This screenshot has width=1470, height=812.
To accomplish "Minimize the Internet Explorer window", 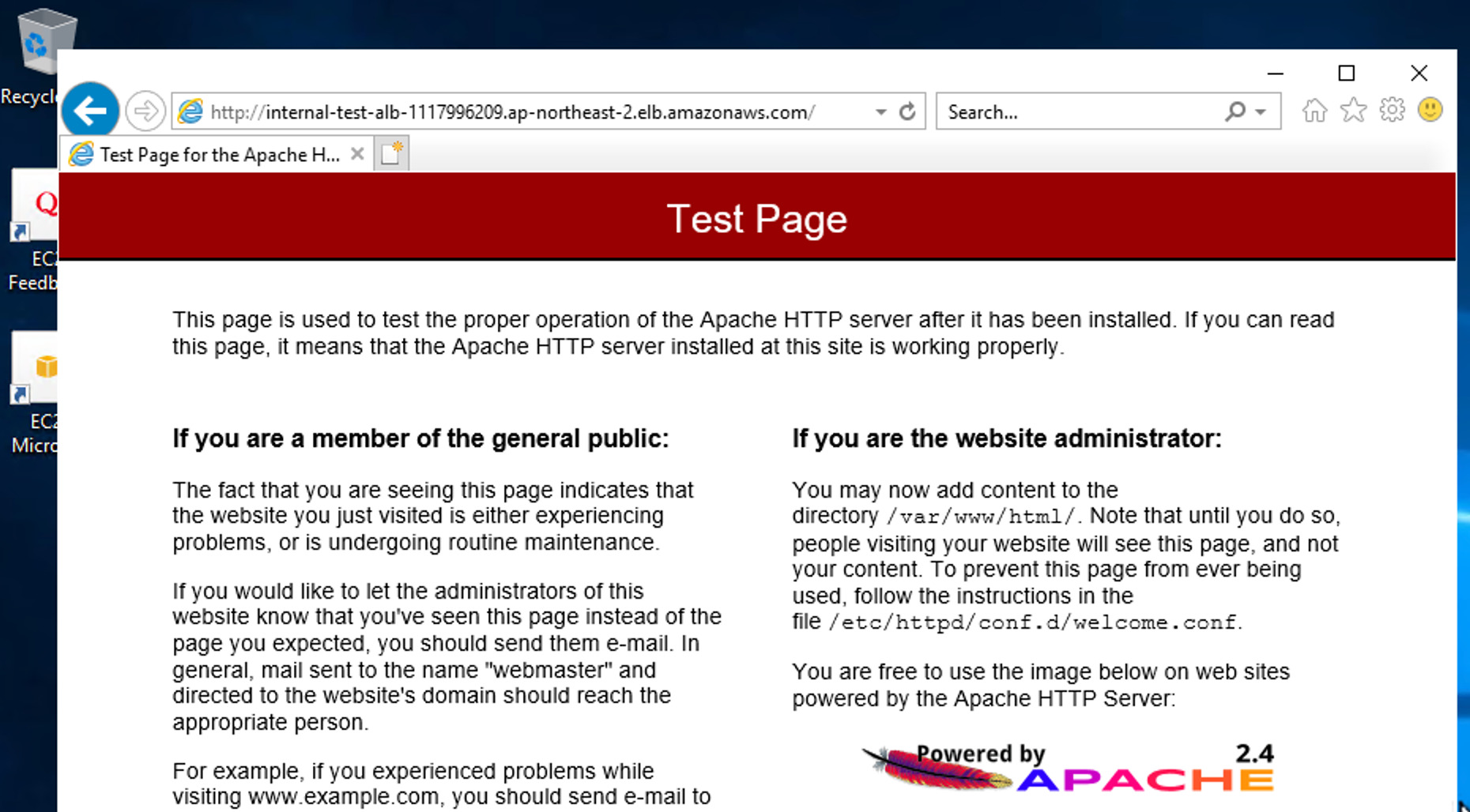I will coord(1275,73).
